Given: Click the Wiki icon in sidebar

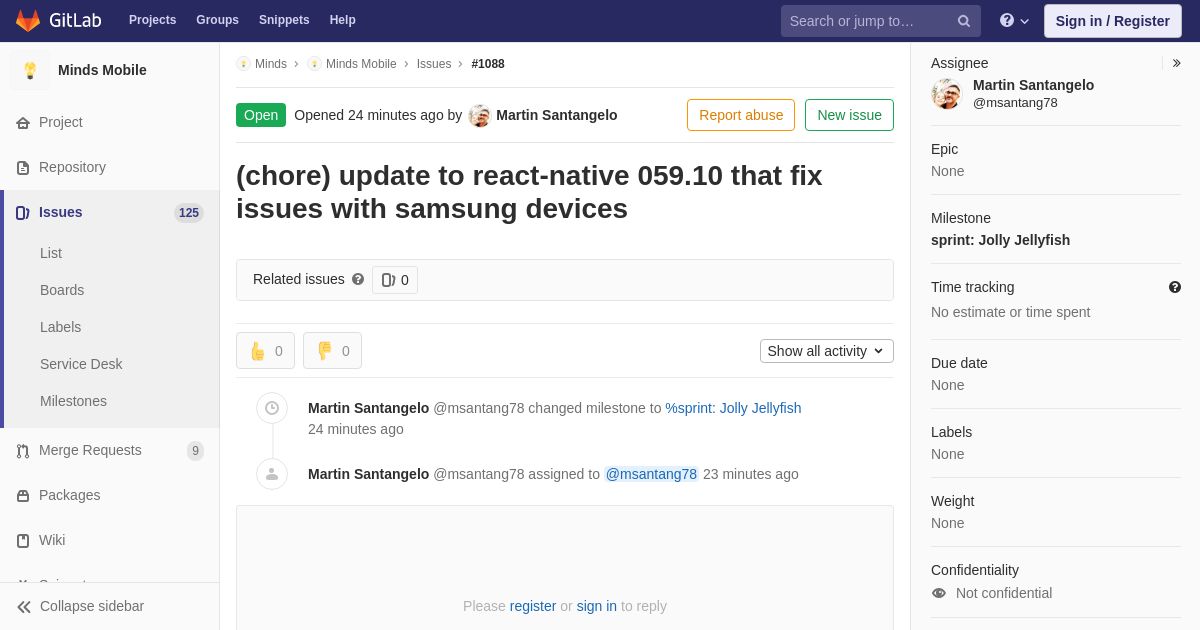Looking at the screenshot, I should [23, 541].
